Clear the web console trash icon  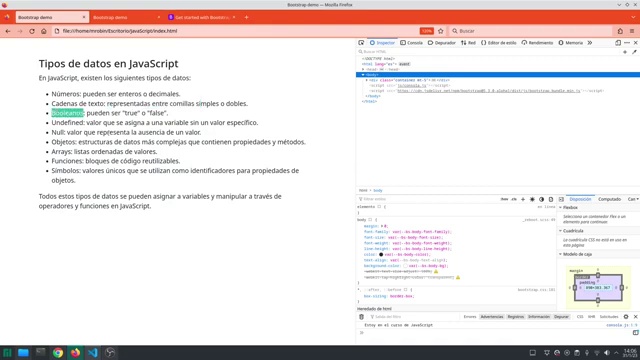(x=361, y=317)
